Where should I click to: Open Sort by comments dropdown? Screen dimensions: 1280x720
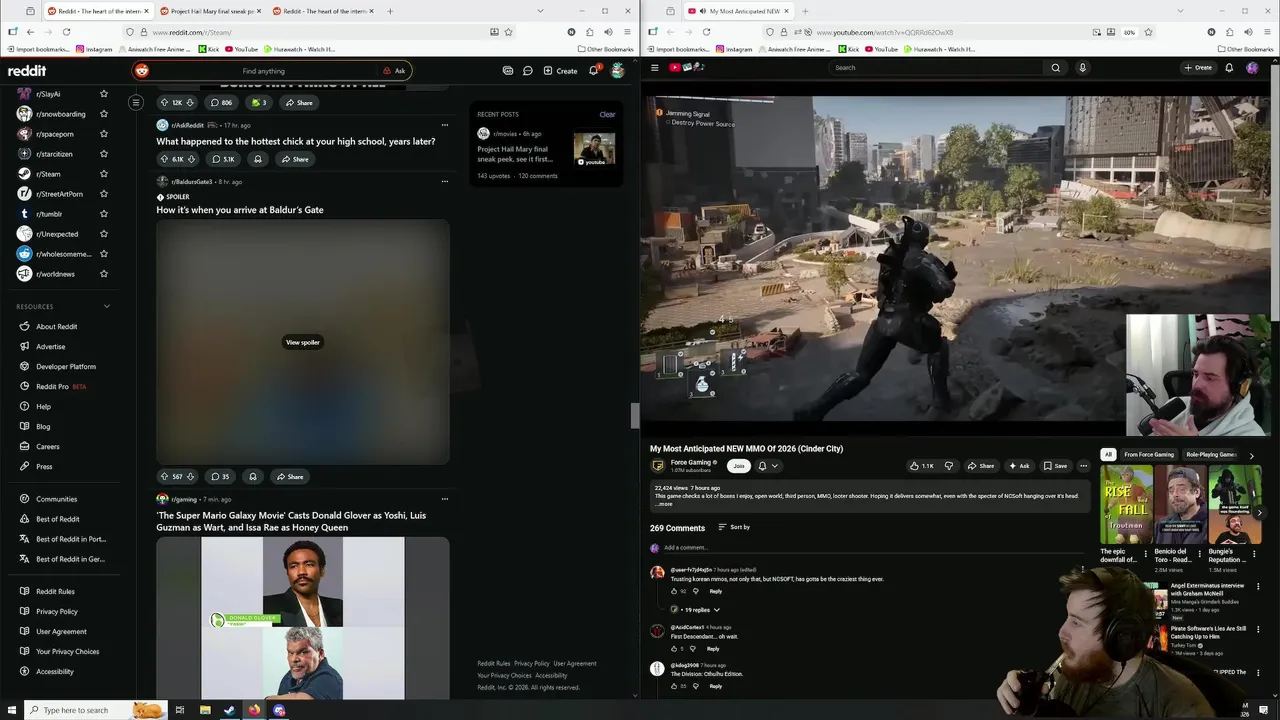[x=734, y=527]
